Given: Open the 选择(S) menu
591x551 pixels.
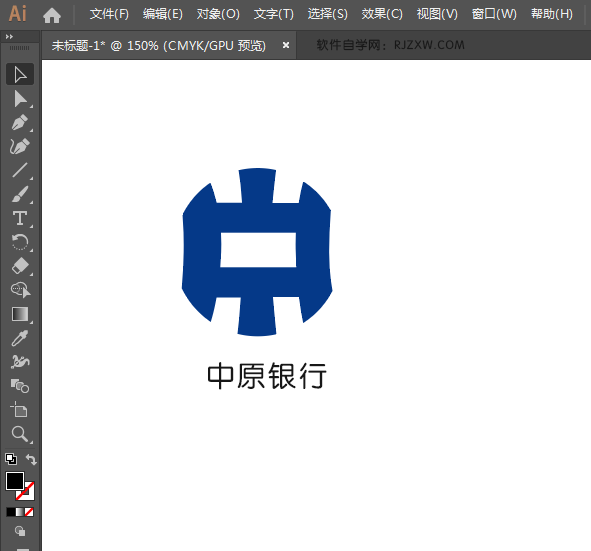Looking at the screenshot, I should coord(328,14).
